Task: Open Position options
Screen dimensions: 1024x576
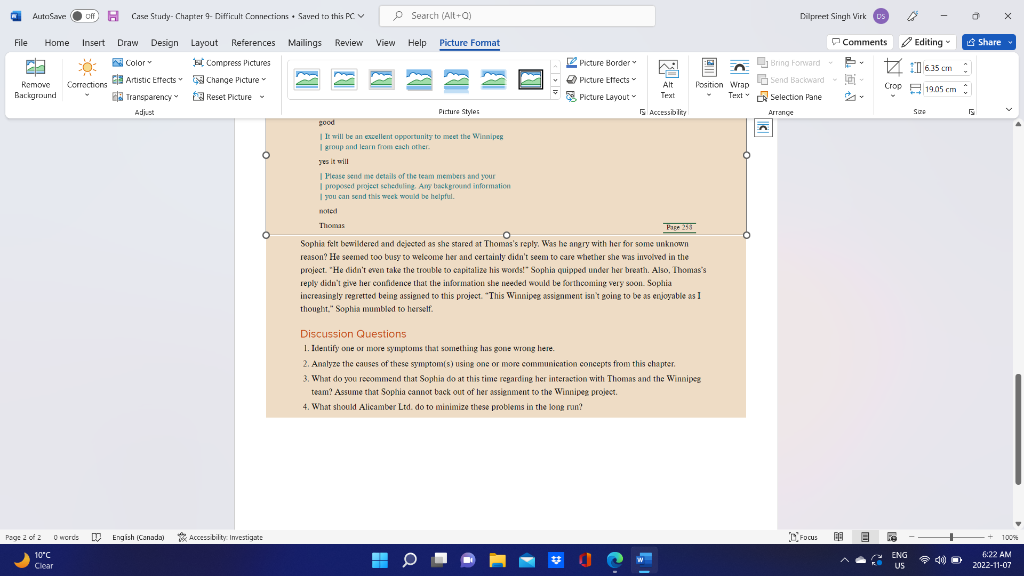Action: click(x=709, y=79)
